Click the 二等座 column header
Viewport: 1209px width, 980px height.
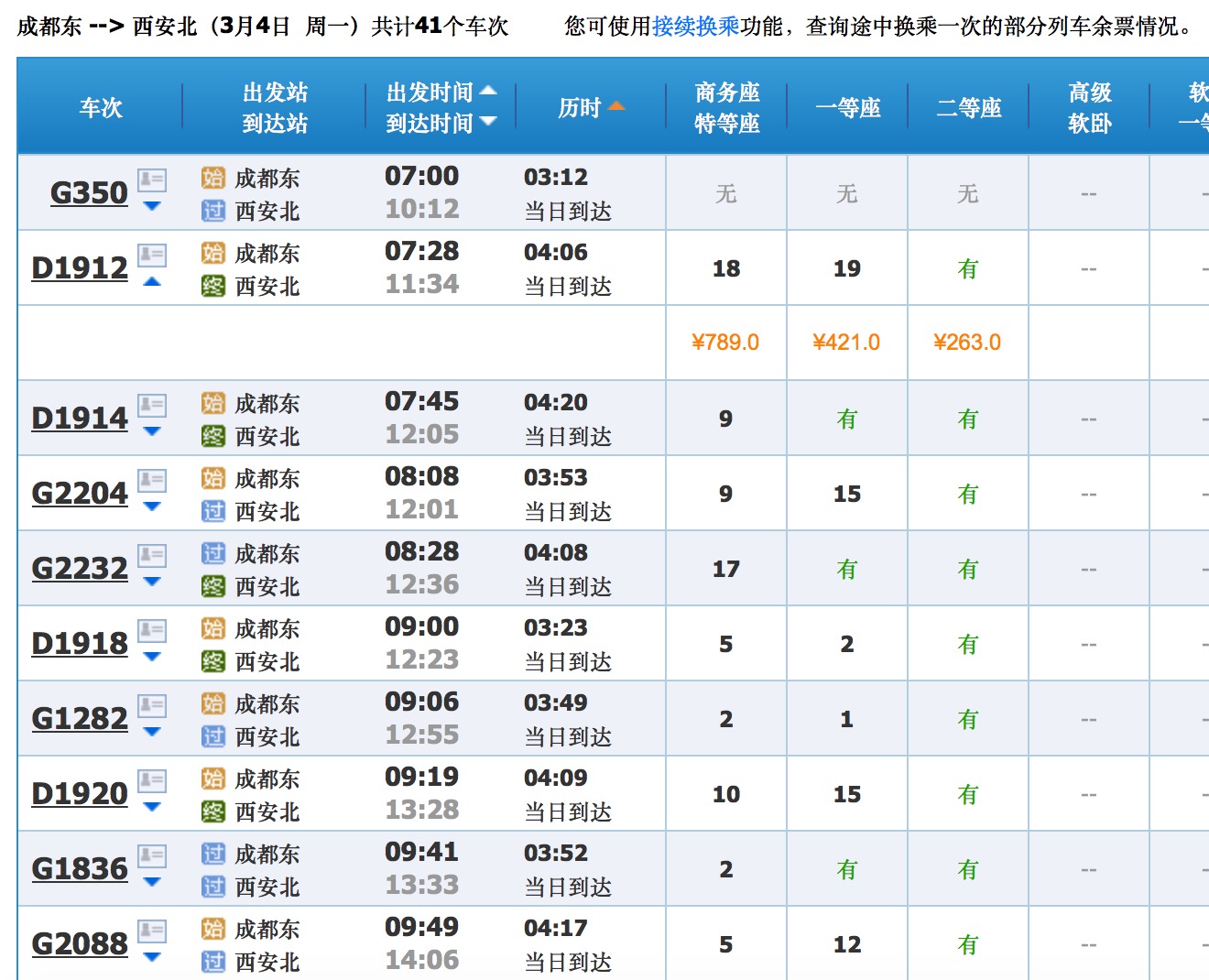point(968,107)
